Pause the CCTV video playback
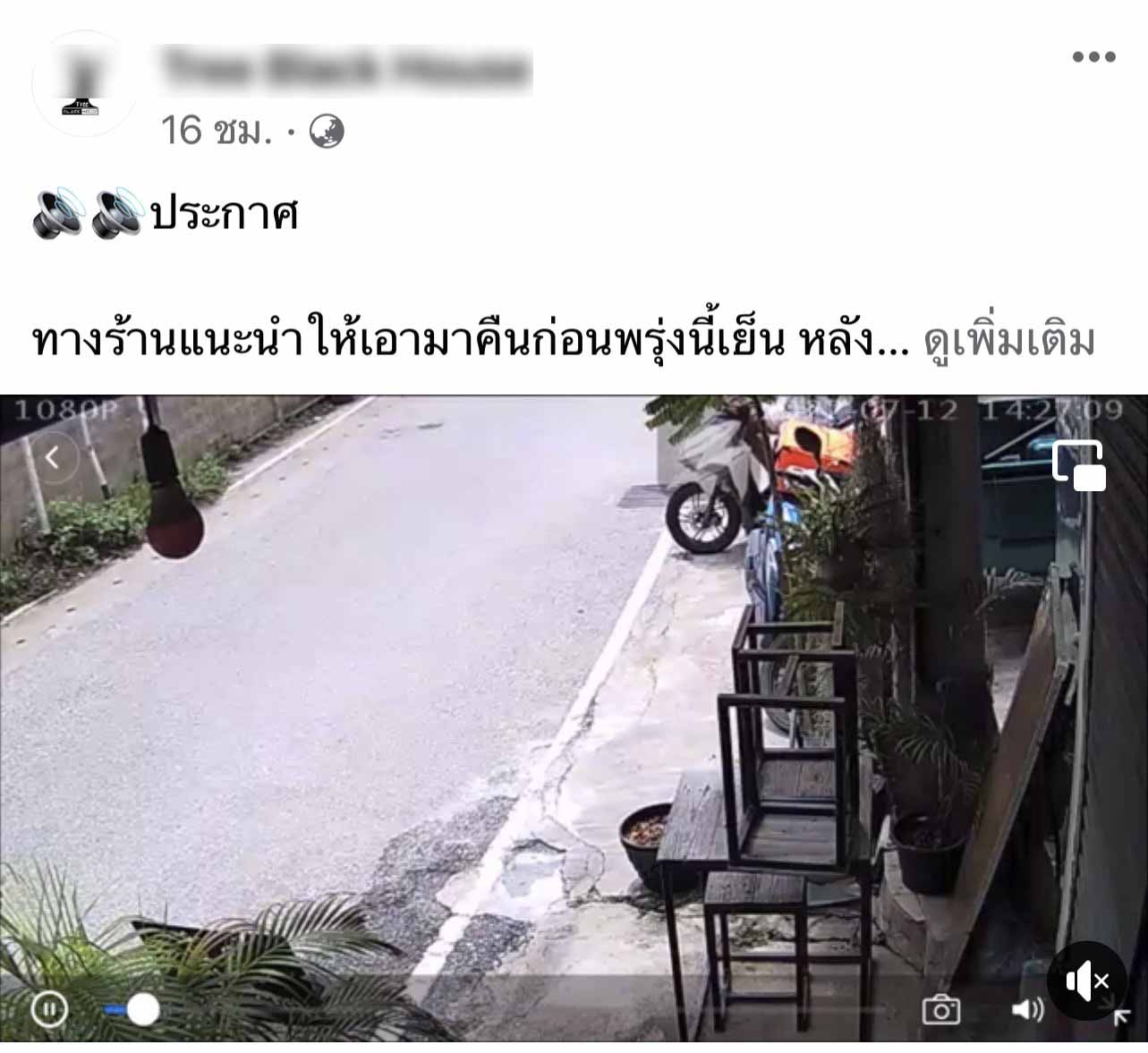The height and width of the screenshot is (1053, 1148). tap(49, 1010)
